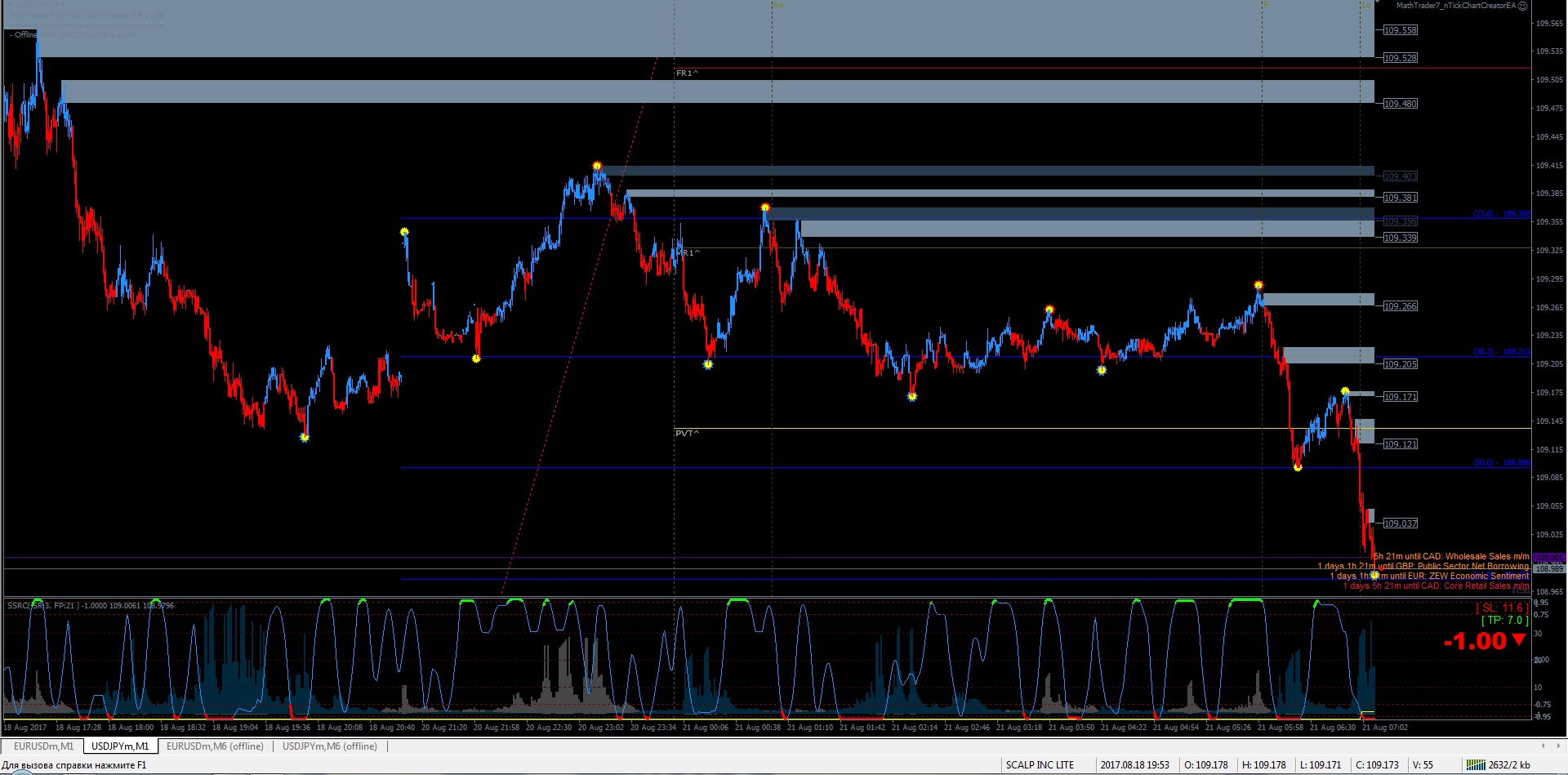Screen dimensions: 1568x775
Task: Click the connection status bars icon
Action: tap(1476, 765)
